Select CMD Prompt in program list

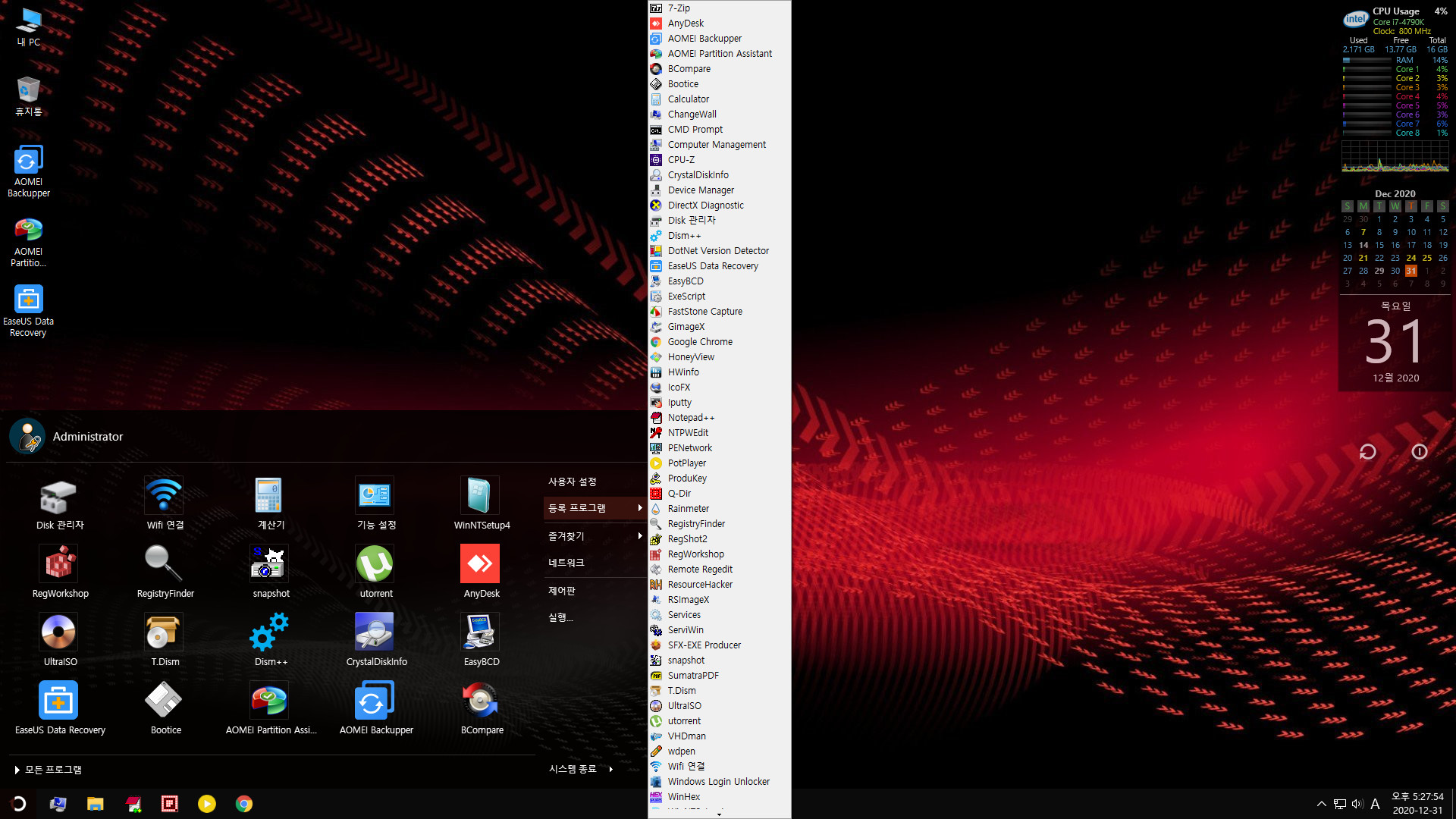[x=719, y=130]
